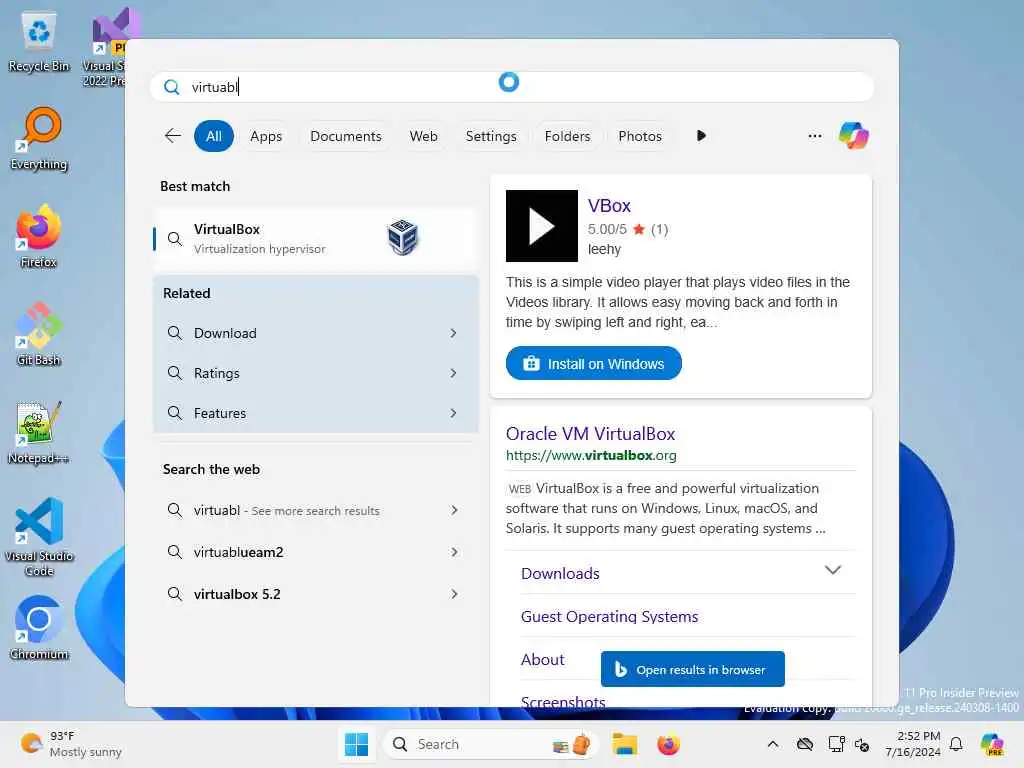Click Open results in browser button

pos(692,669)
